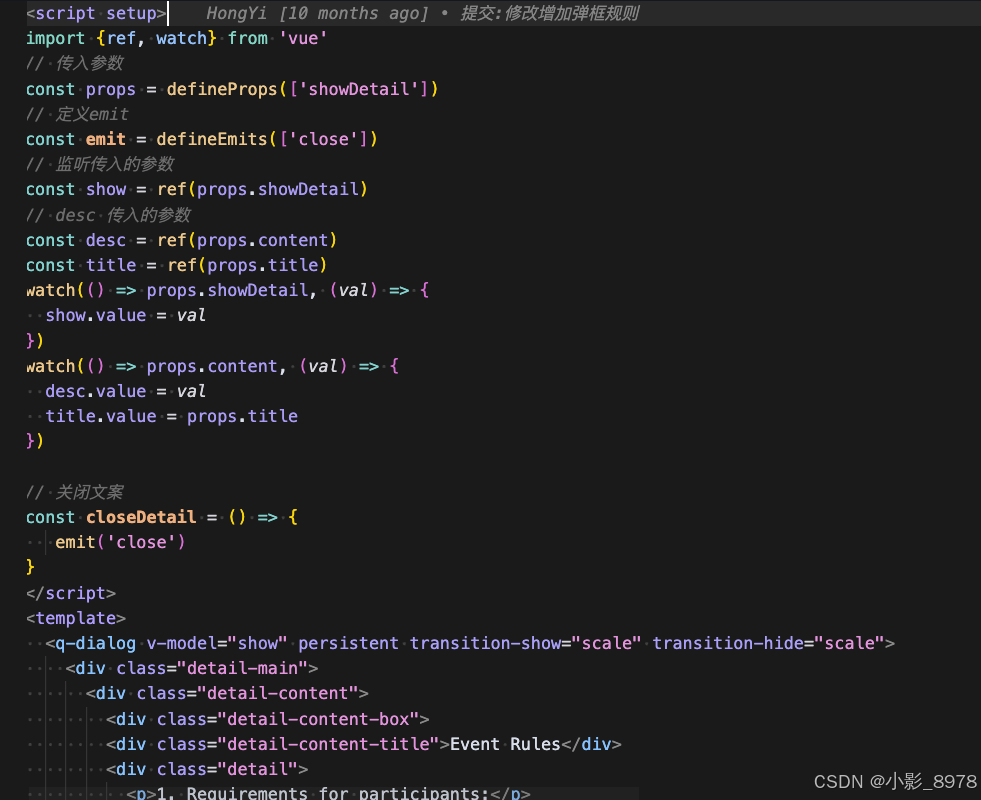Click the v-model="show" attribute

213,643
